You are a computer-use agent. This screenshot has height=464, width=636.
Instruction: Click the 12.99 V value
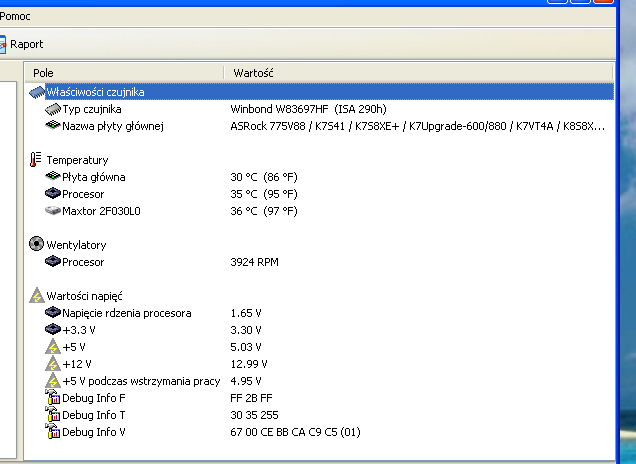(249, 364)
